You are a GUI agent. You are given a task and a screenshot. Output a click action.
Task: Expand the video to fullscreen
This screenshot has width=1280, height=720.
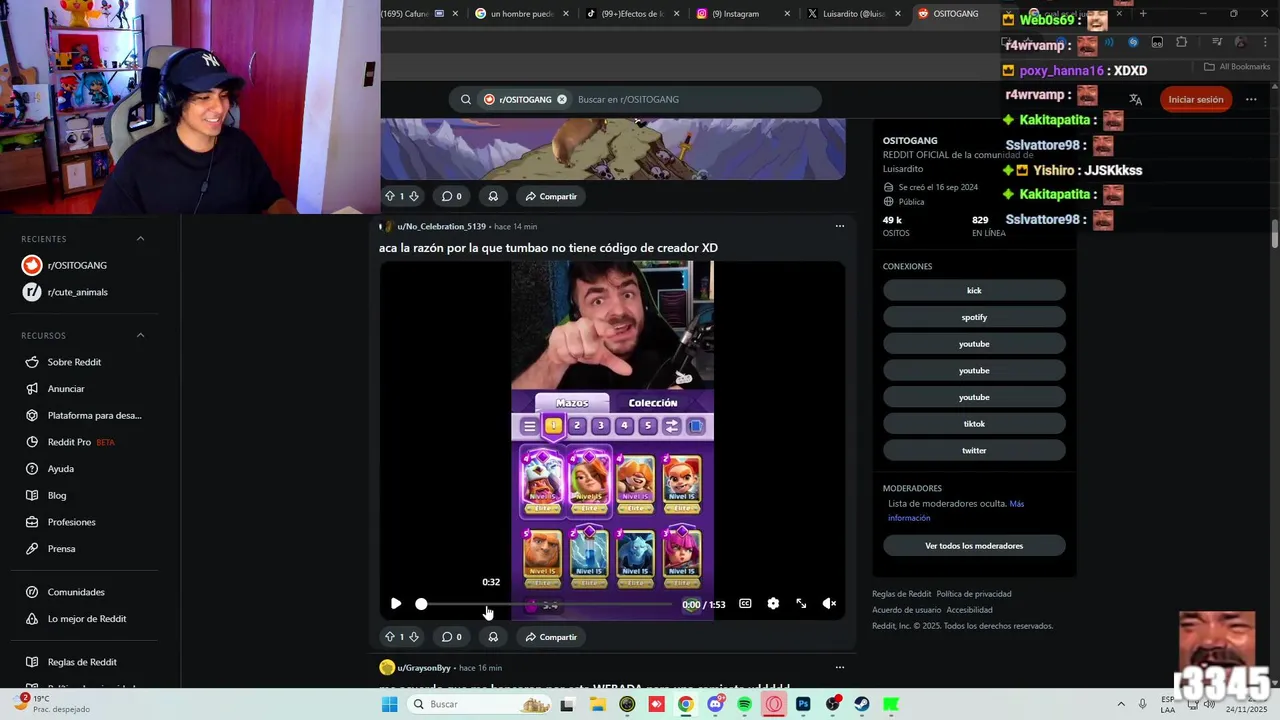point(801,604)
